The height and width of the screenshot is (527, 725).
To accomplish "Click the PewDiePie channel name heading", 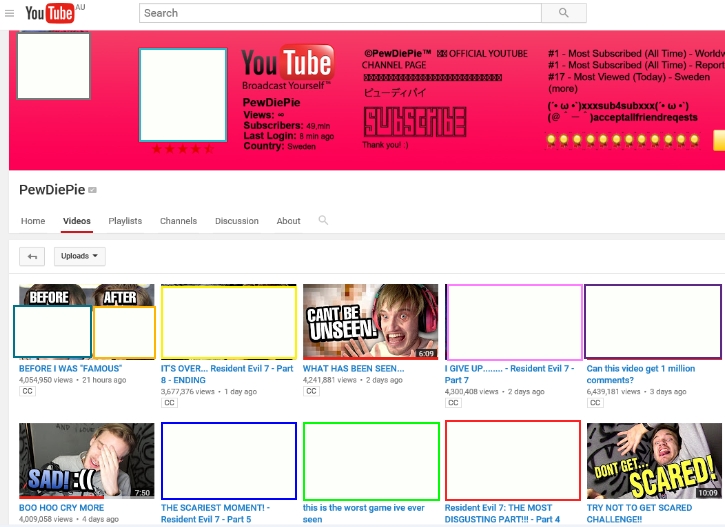I will click(x=52, y=190).
